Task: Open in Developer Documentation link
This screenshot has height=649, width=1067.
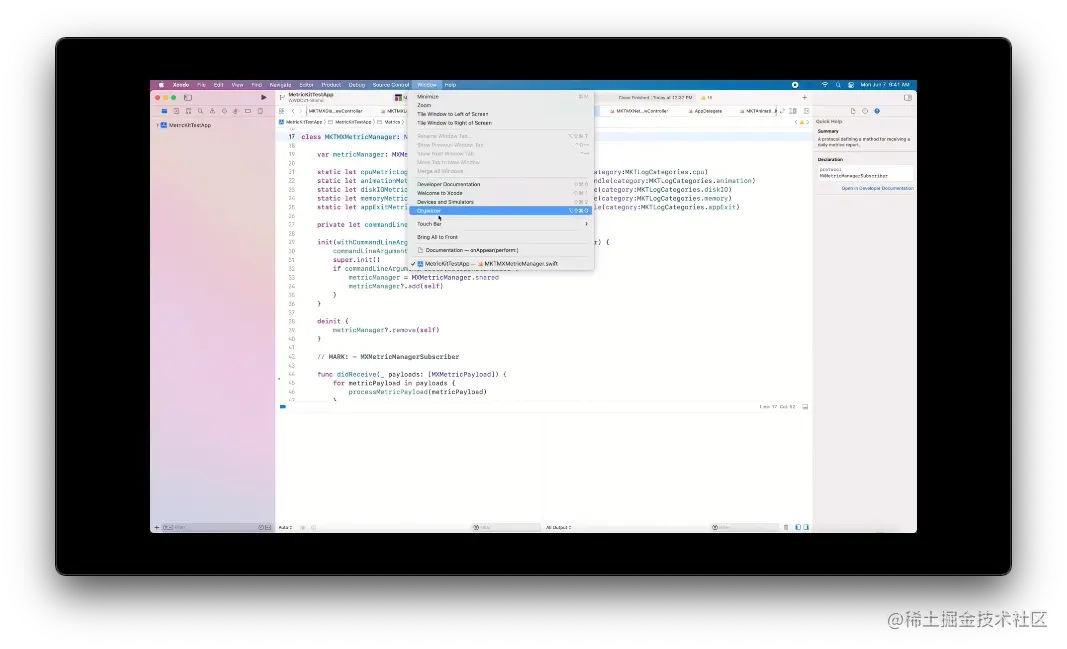Action: click(877, 188)
